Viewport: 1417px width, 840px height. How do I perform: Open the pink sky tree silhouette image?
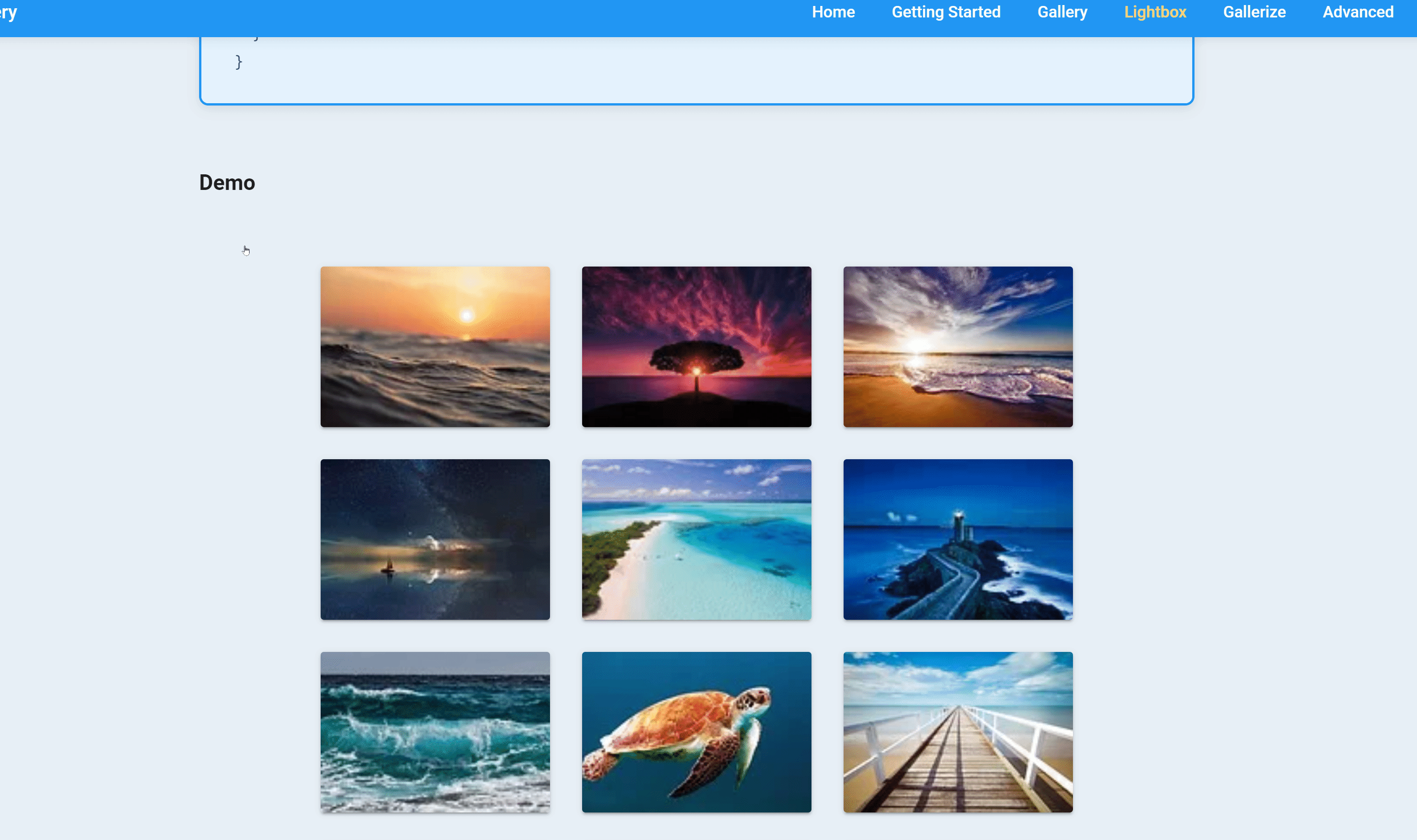[697, 346]
